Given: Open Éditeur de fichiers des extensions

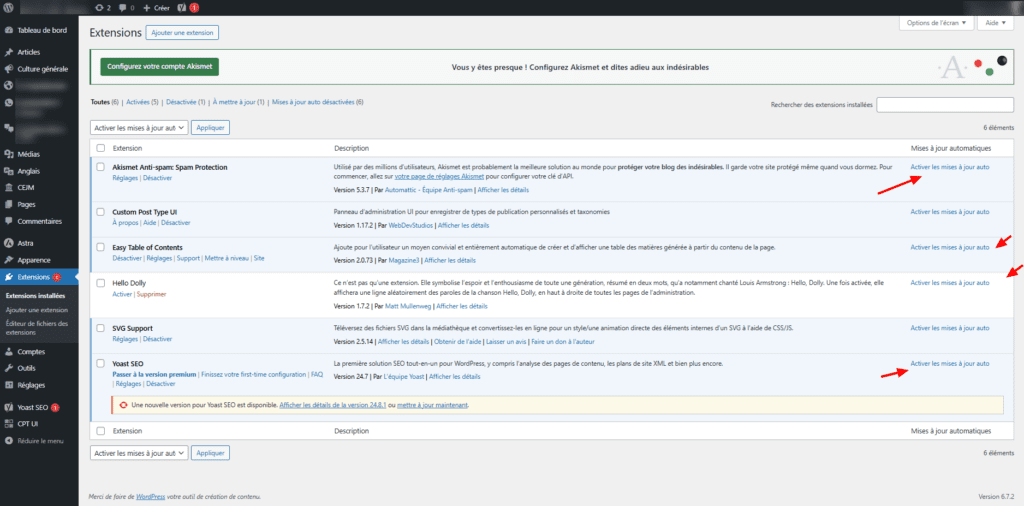Looking at the screenshot, I should 37,328.
